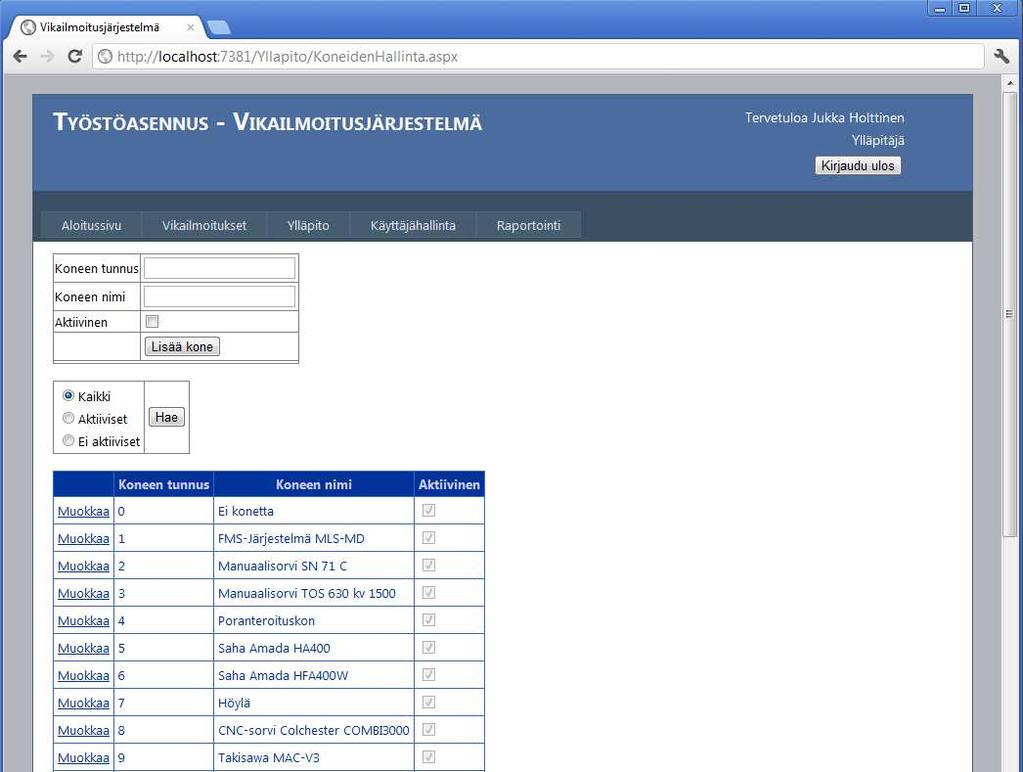Go forward with the browser forward arrow
The width and height of the screenshot is (1023, 772).
pos(47,57)
